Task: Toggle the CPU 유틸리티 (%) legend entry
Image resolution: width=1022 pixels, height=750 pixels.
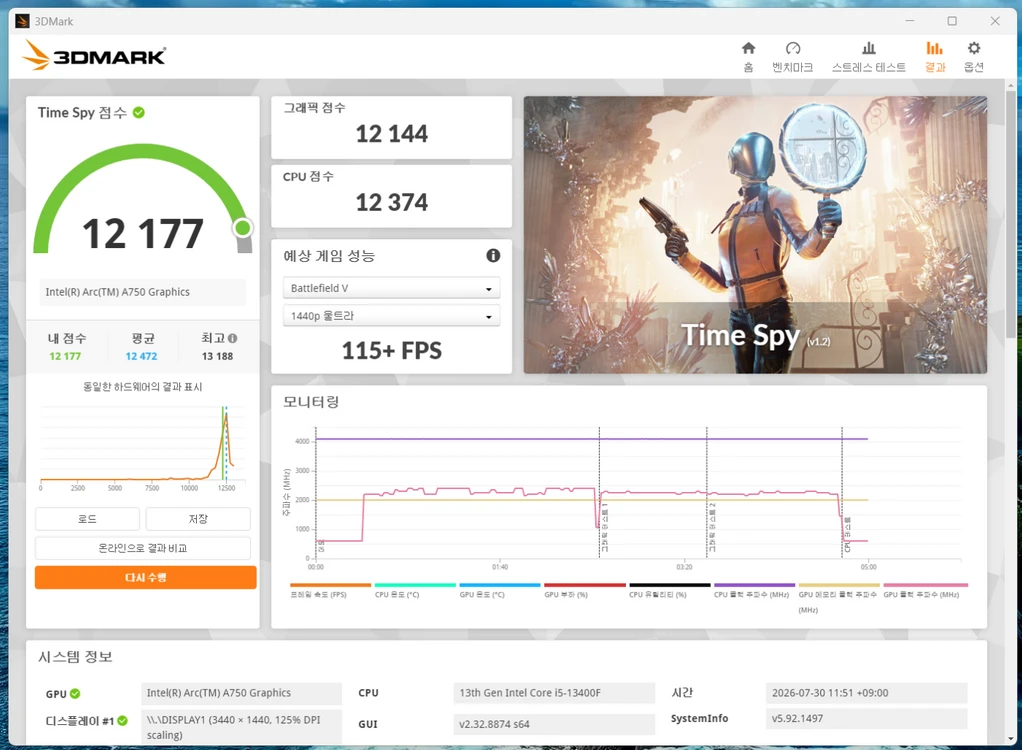Action: coord(669,590)
